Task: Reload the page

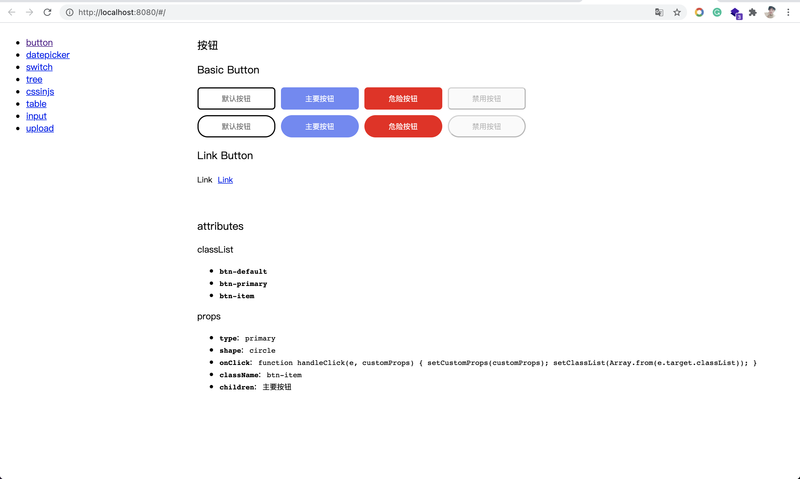Action: click(x=47, y=12)
